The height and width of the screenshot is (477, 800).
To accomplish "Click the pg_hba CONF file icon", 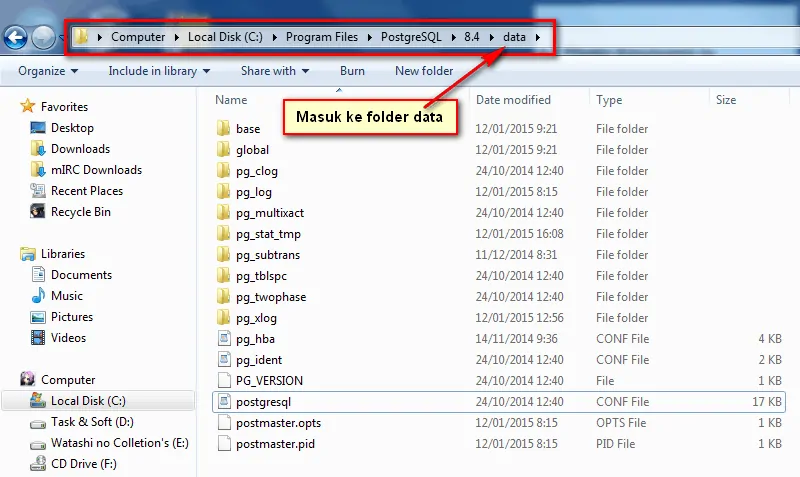I will 224,338.
